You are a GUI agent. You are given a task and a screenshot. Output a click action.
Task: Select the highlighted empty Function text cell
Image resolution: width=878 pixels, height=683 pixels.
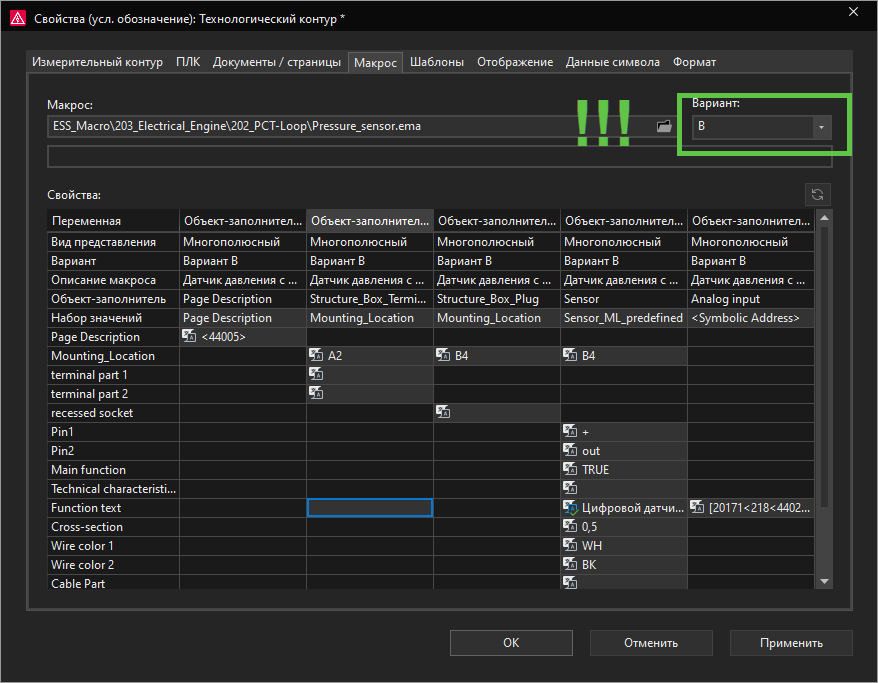tap(370, 508)
